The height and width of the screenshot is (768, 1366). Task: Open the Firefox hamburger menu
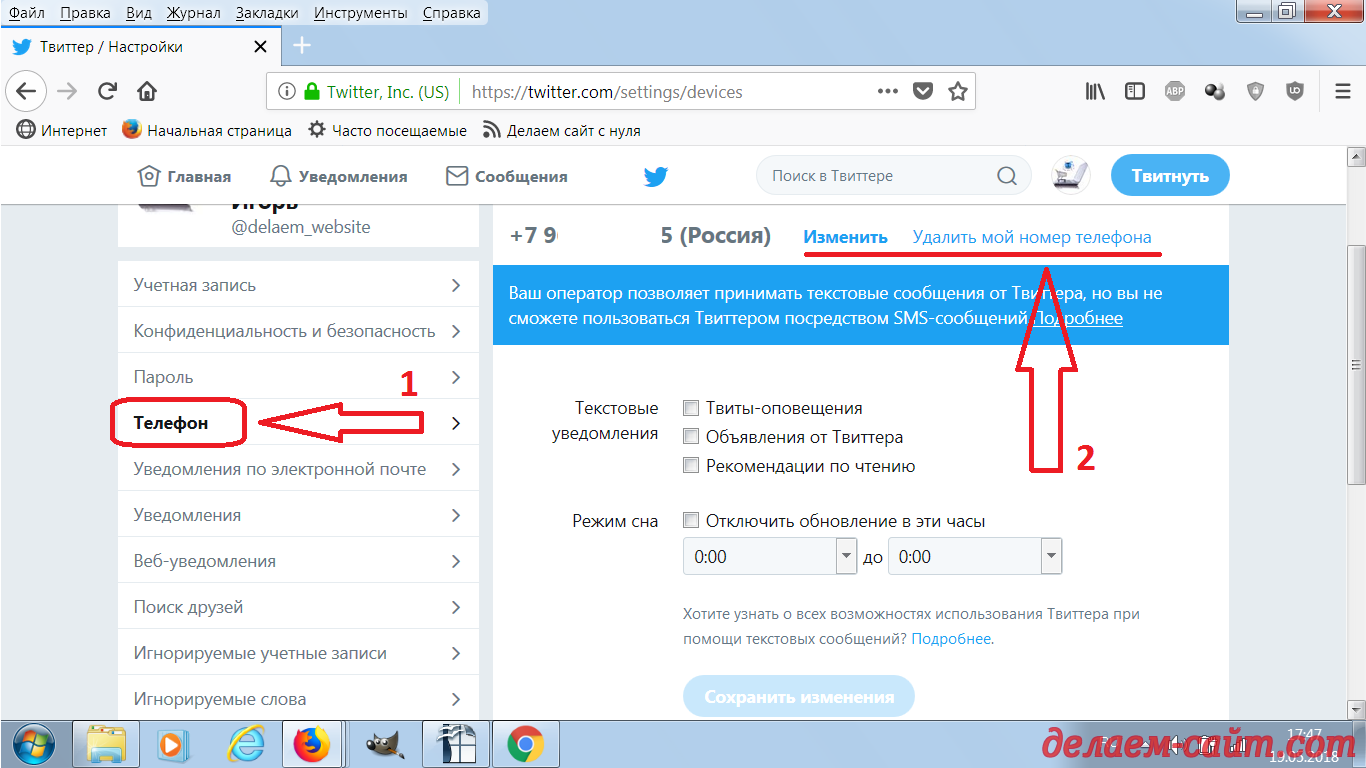tap(1343, 91)
